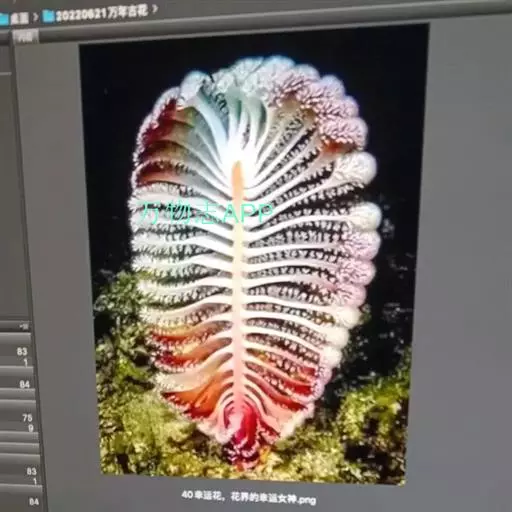The width and height of the screenshot is (512, 512).
Task: Expand the chevron after 20220621万年吉花
Action: point(154,9)
